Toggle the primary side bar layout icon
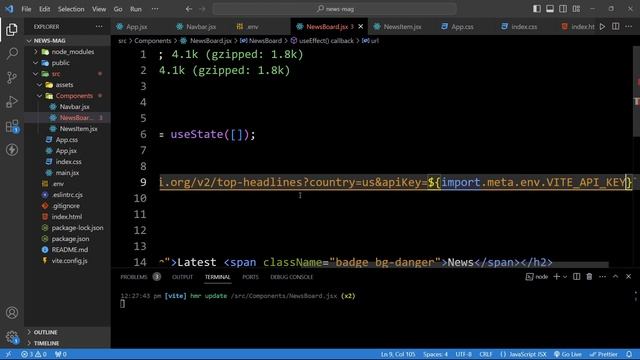This screenshot has width=640, height=360. (x=537, y=9)
